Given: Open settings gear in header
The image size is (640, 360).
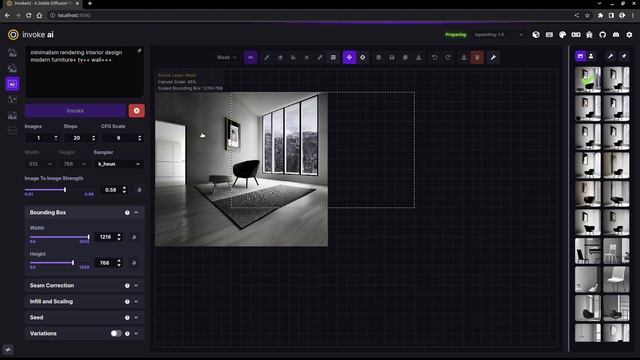Looking at the screenshot, I should (629, 35).
